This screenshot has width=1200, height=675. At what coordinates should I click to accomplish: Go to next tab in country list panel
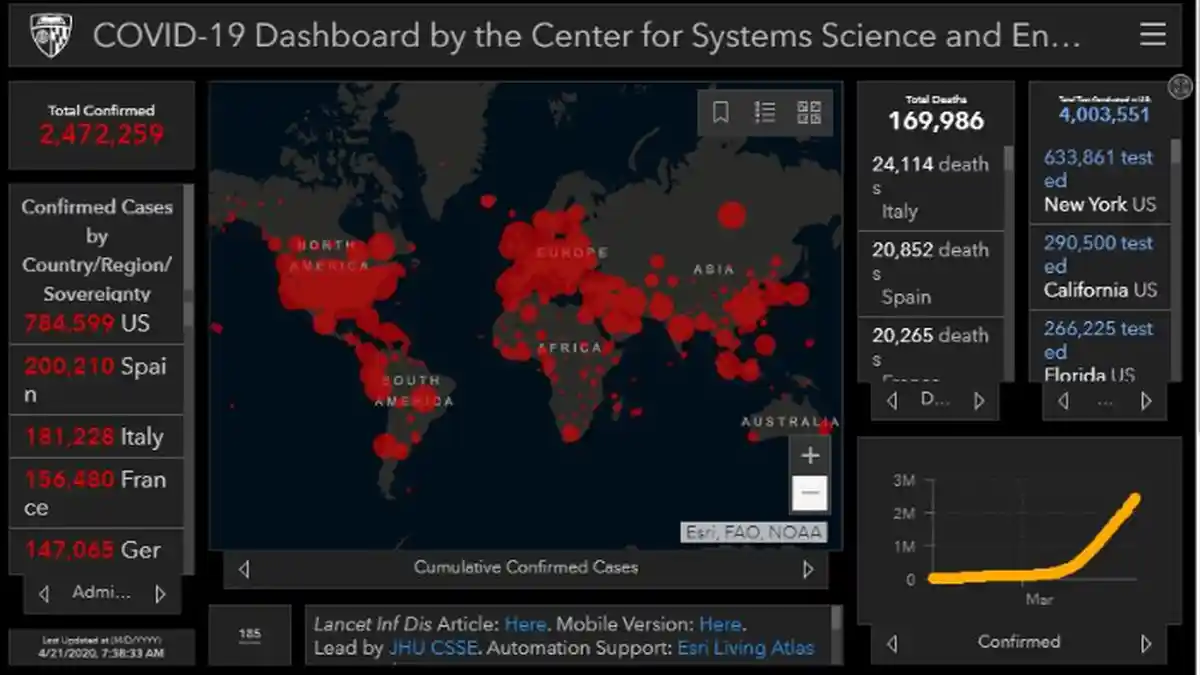point(160,594)
